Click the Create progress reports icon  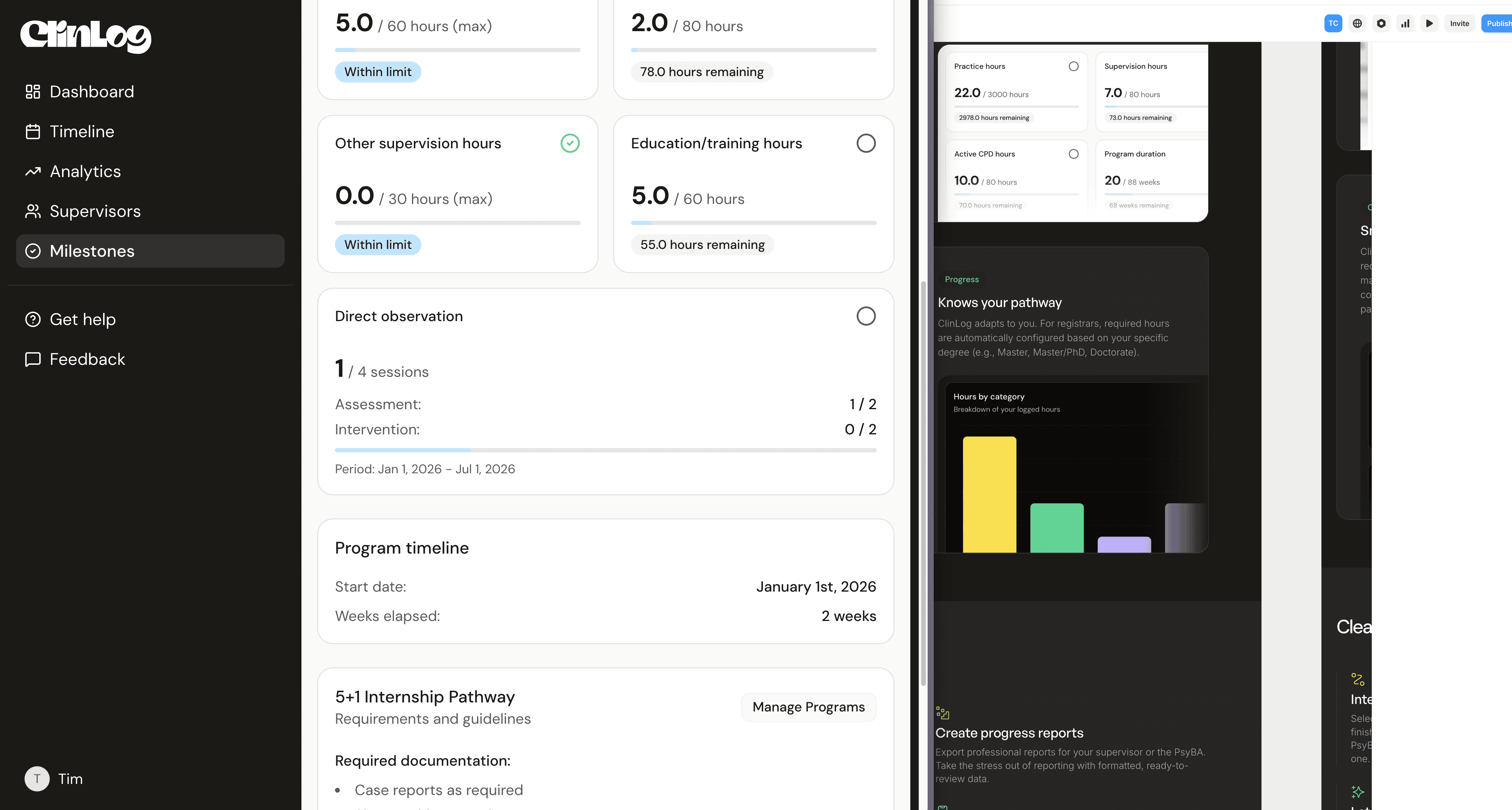943,713
